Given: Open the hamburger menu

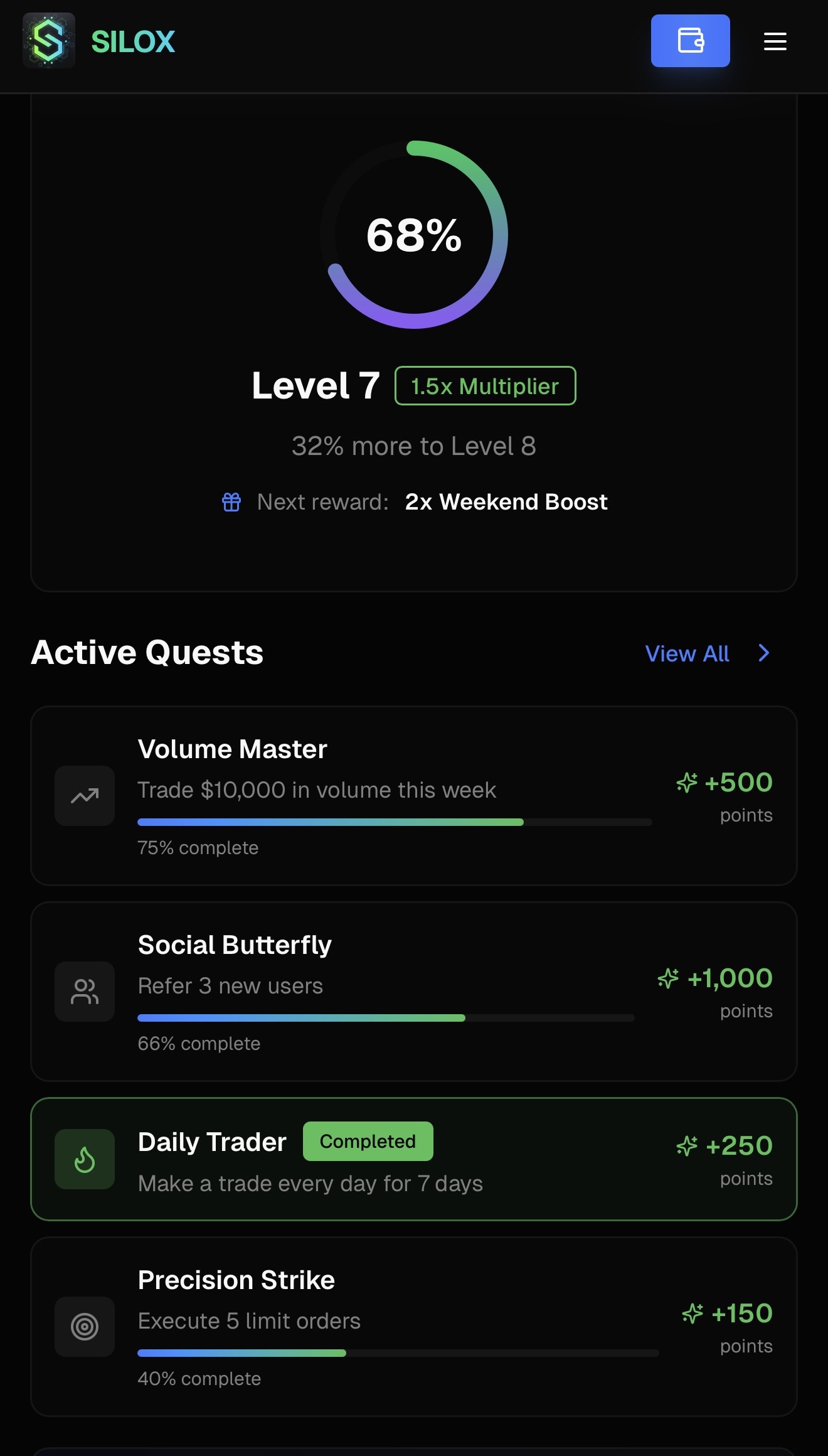Looking at the screenshot, I should tap(774, 41).
